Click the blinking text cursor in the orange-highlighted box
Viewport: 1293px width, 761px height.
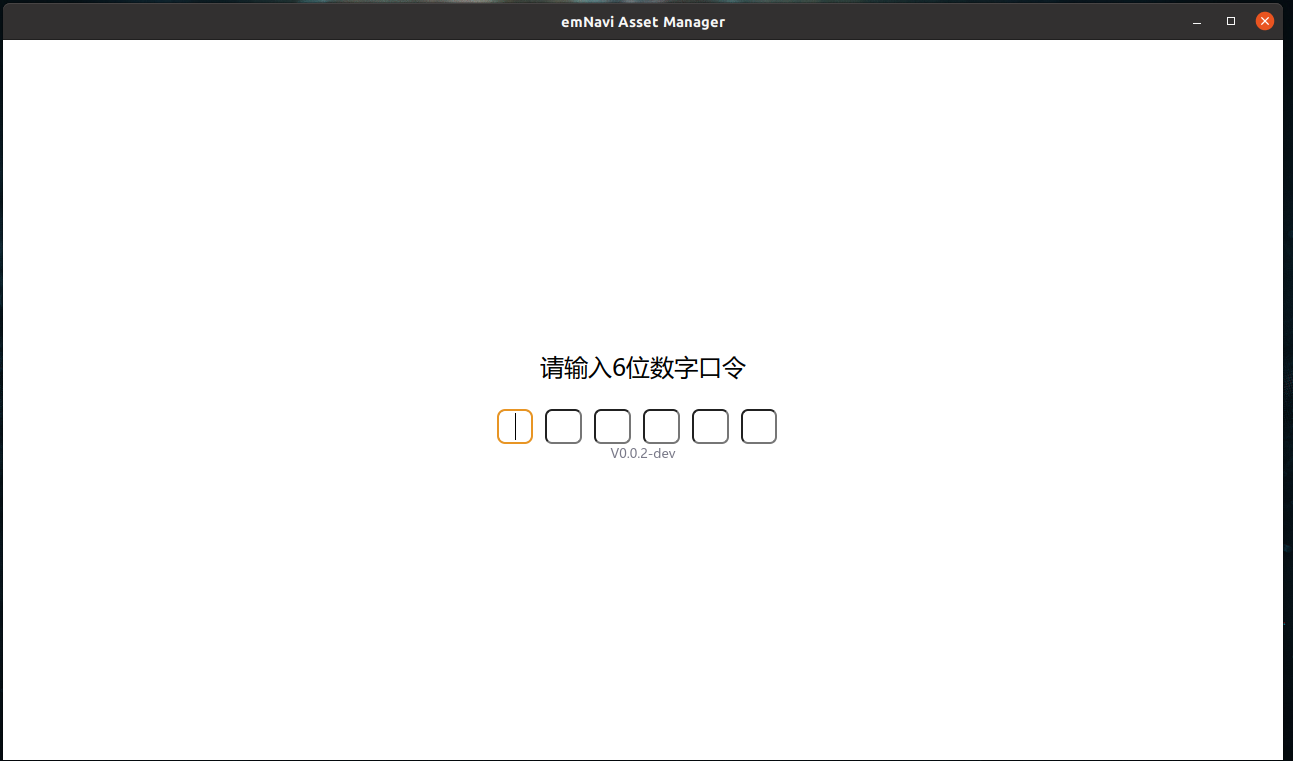click(x=516, y=427)
